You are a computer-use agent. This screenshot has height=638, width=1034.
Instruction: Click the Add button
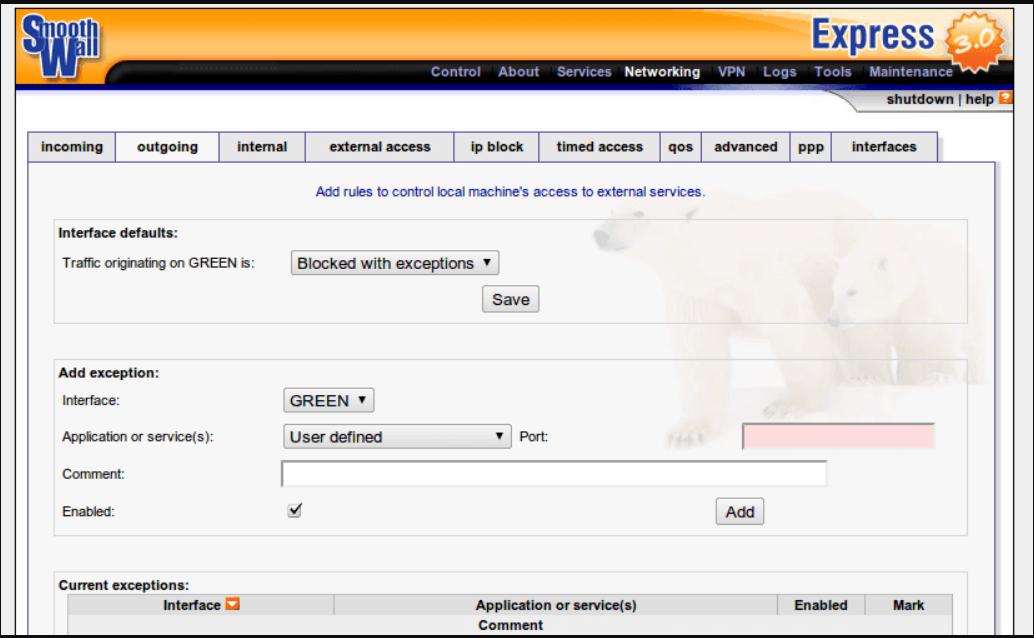tap(740, 511)
